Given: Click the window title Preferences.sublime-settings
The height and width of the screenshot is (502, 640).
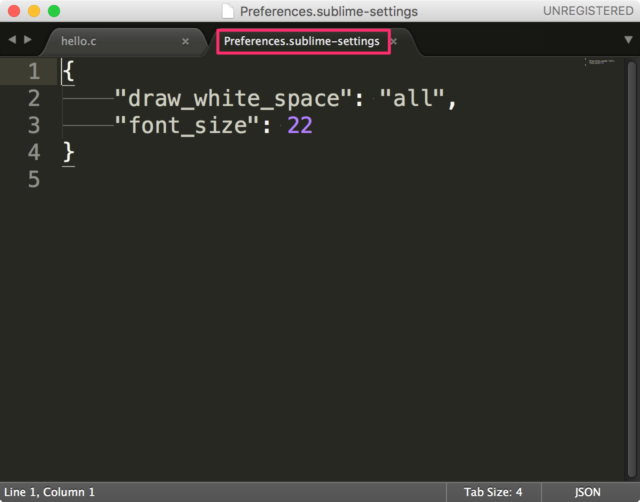Looking at the screenshot, I should tap(329, 11).
